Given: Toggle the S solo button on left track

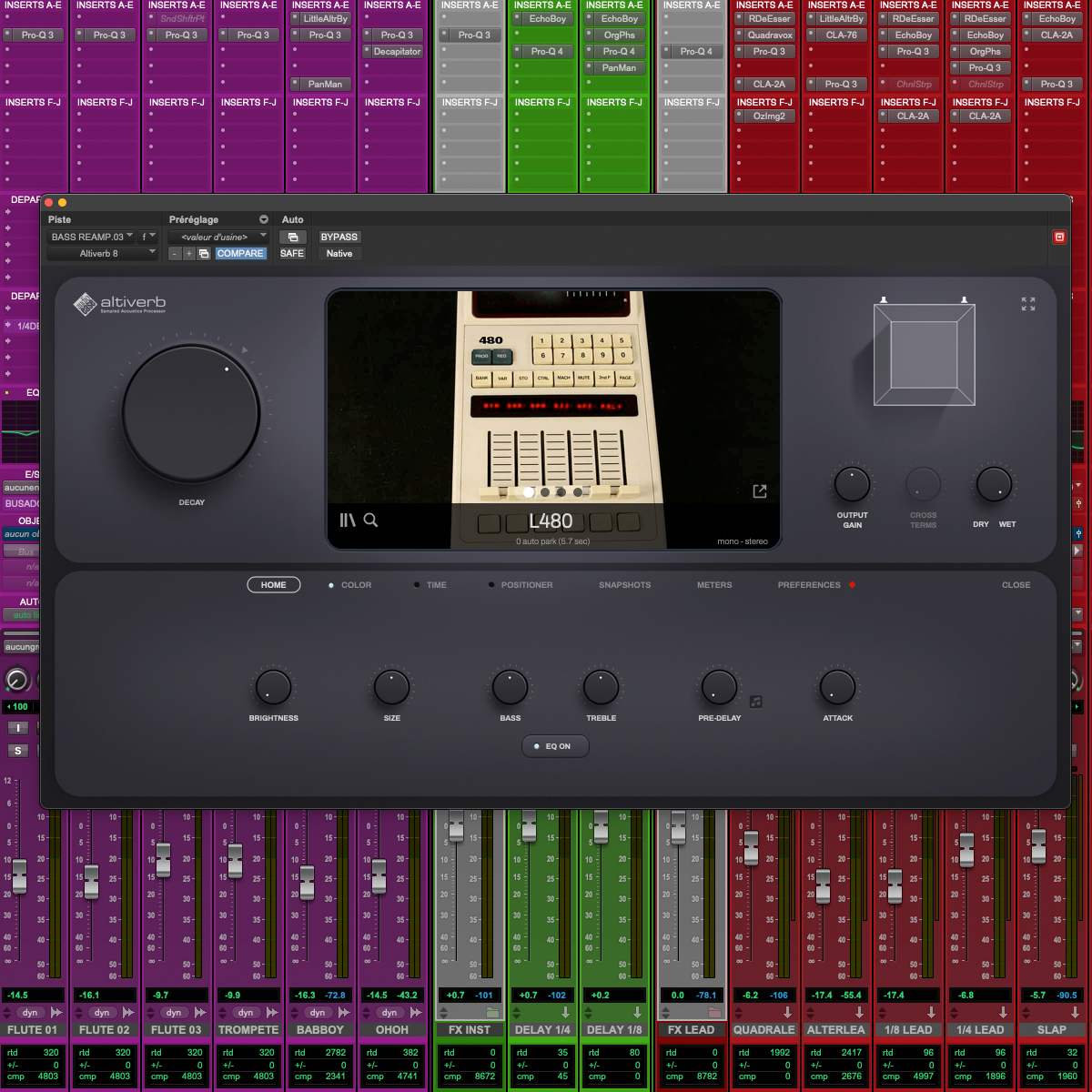Looking at the screenshot, I should pos(18,751).
